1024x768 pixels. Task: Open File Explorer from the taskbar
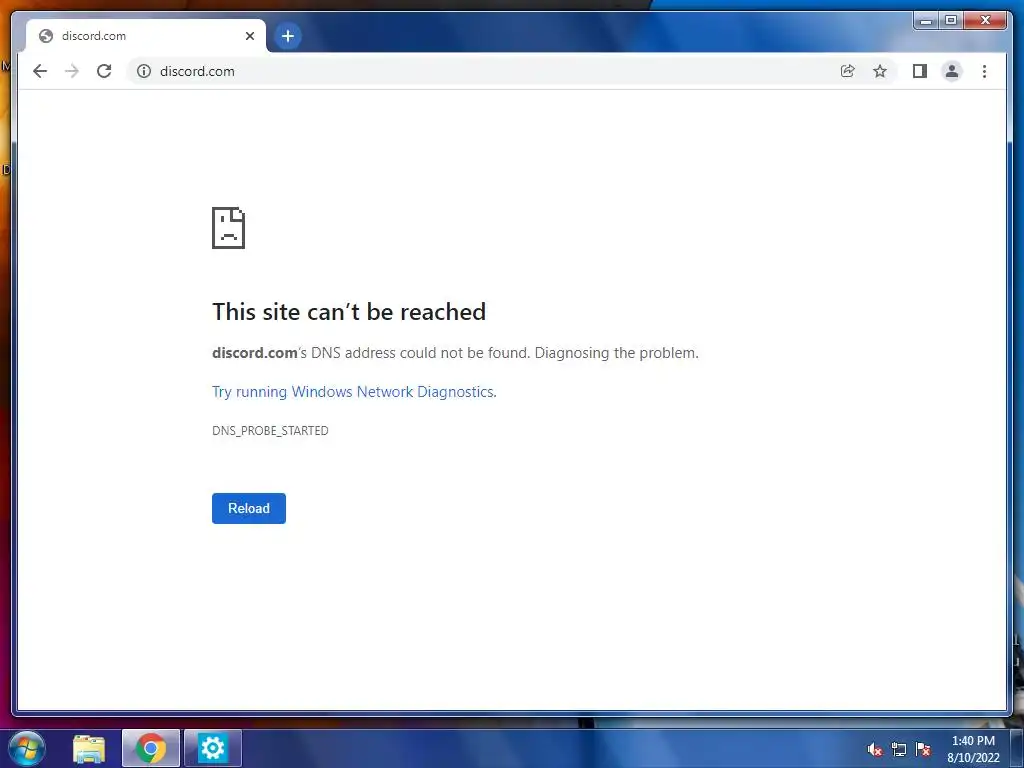click(89, 749)
